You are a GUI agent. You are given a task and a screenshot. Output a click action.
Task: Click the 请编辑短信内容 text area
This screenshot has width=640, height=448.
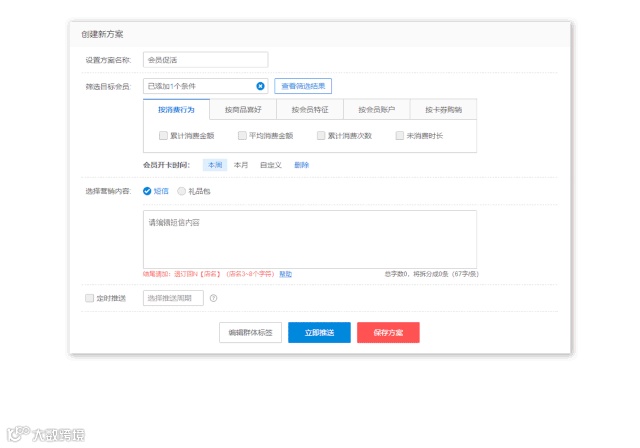pyautogui.click(x=310, y=240)
